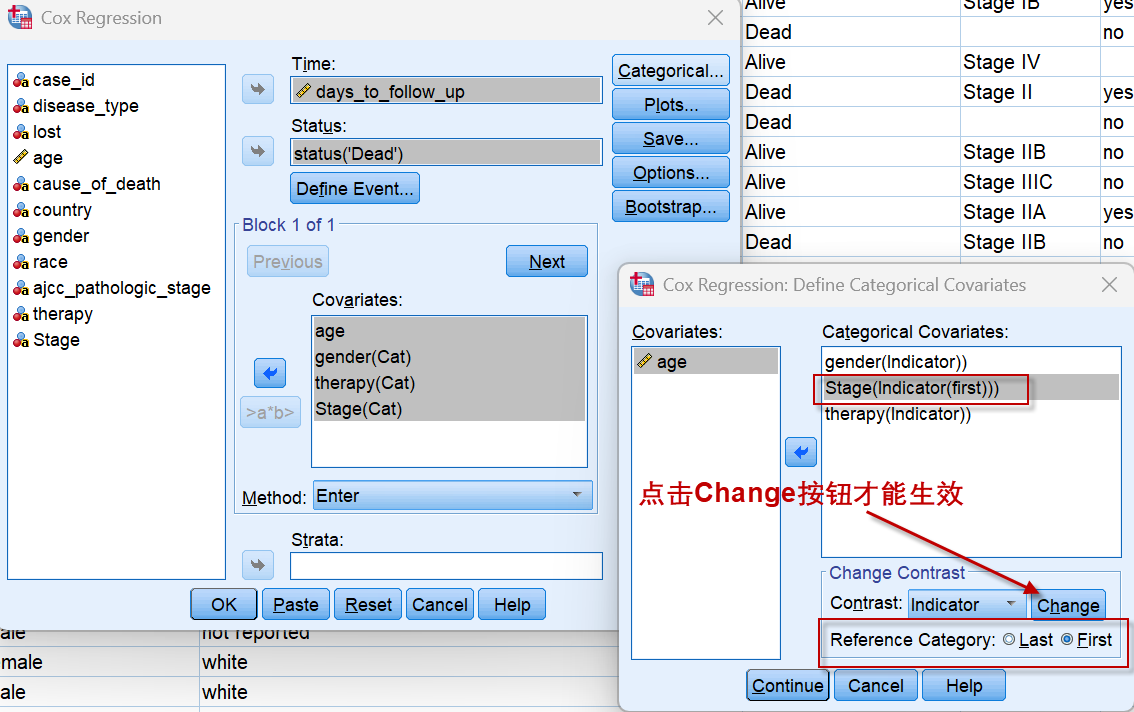1134x712 pixels.
Task: Click blue arrow to remove covariate from block
Action: [270, 373]
